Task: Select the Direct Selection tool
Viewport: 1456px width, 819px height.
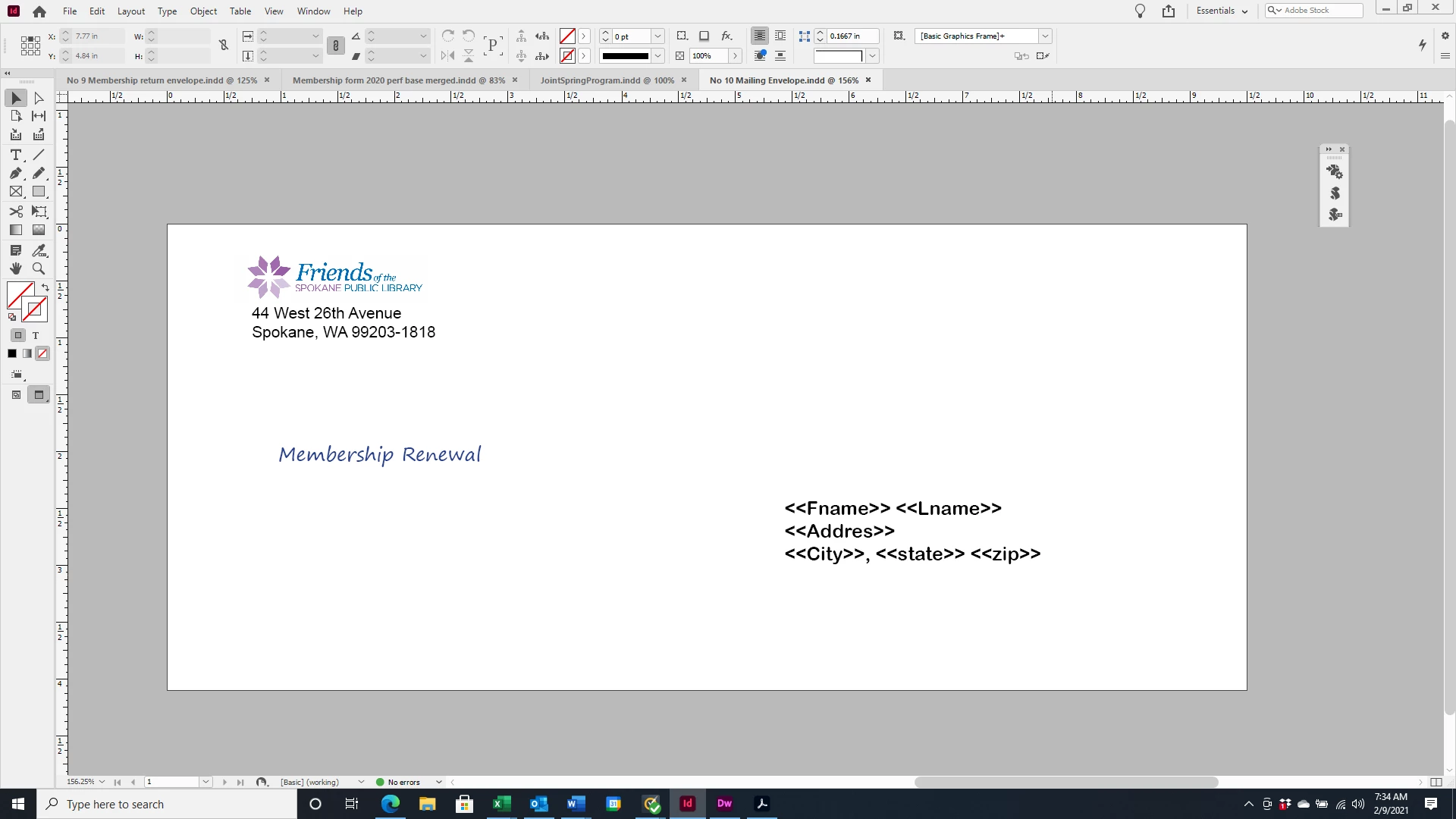Action: pos(39,98)
